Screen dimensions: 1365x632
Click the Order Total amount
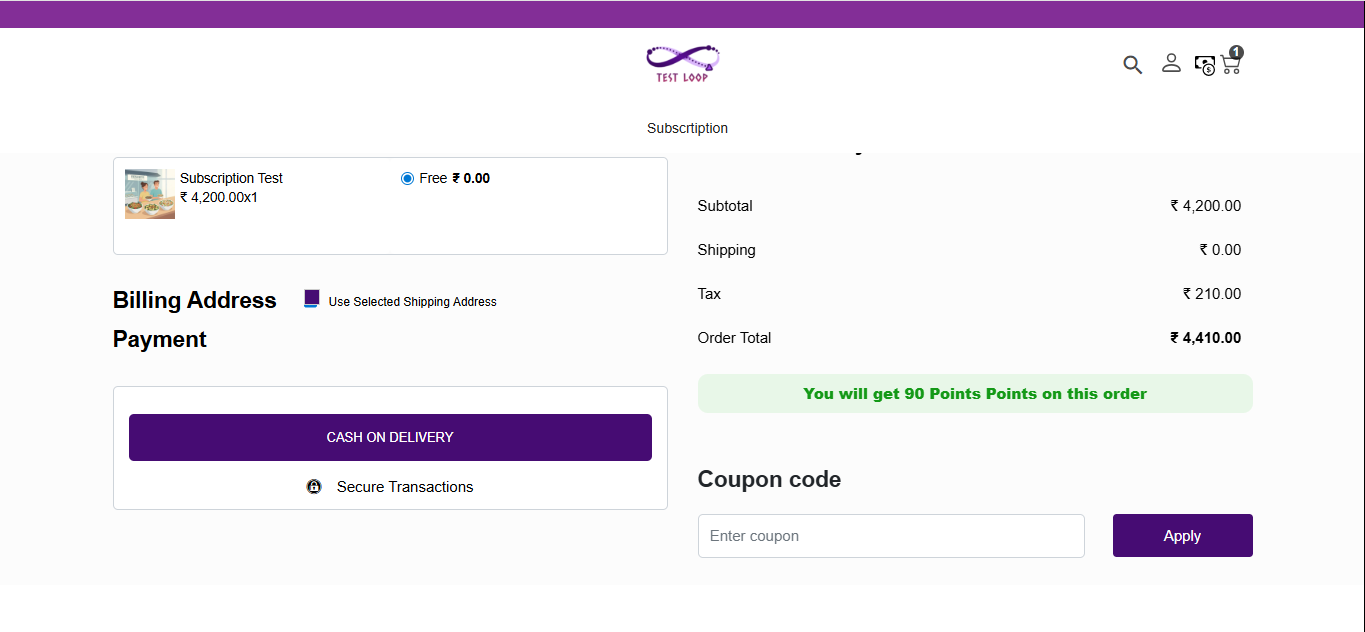coord(1206,337)
